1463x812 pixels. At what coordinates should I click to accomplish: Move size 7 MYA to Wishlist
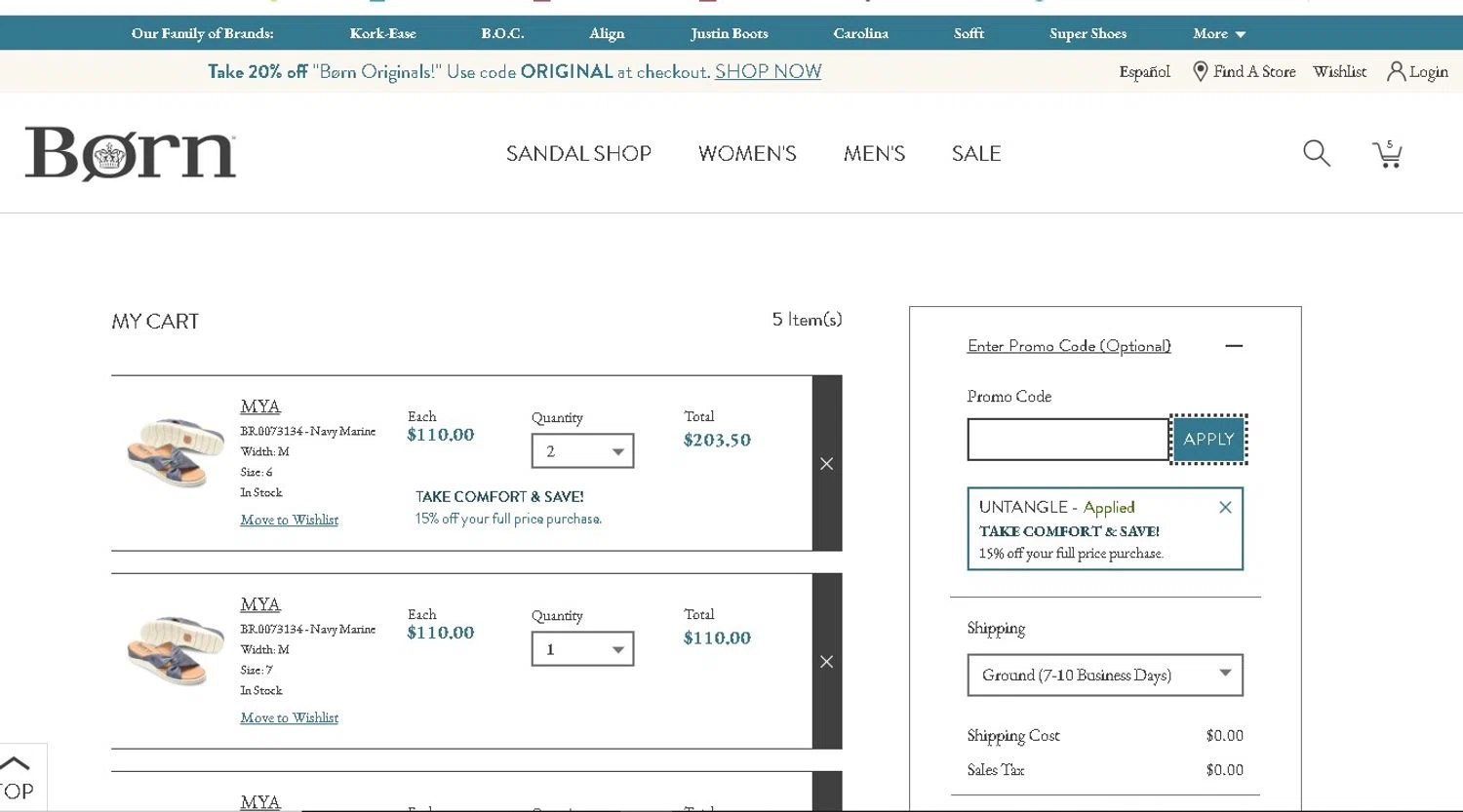click(289, 717)
